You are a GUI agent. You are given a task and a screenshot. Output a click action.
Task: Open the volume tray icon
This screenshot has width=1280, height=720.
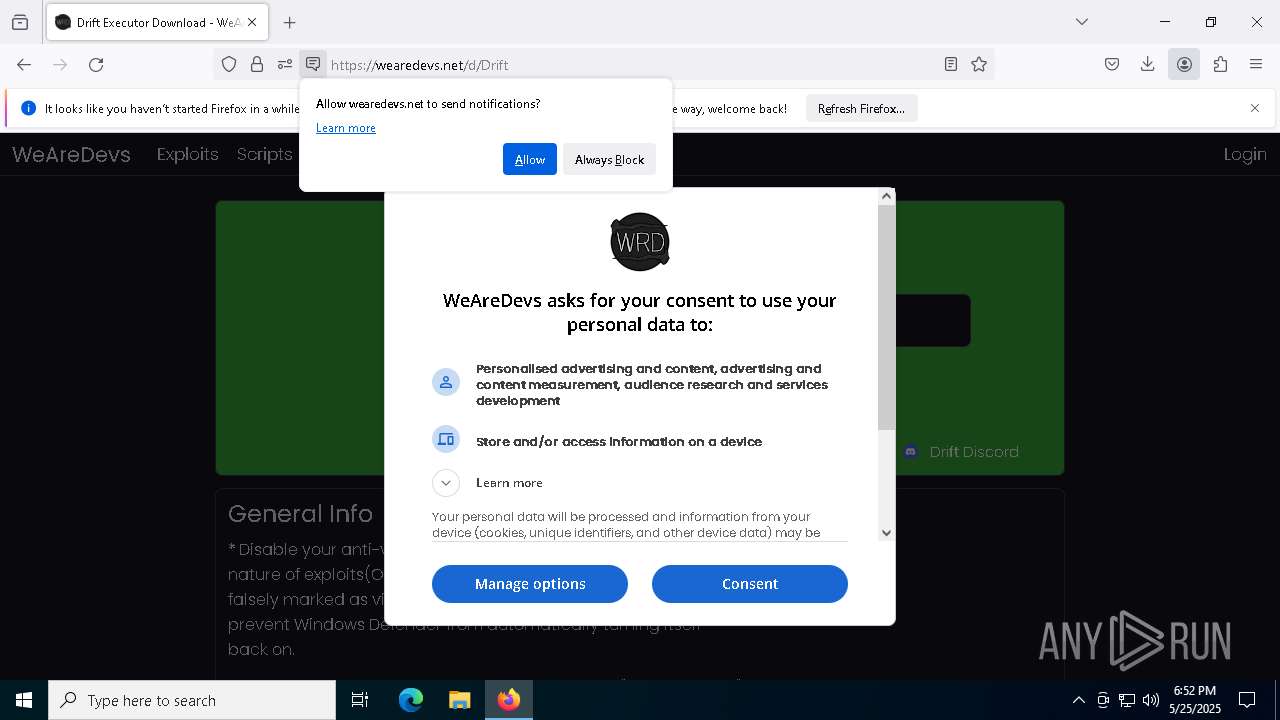(1151, 700)
